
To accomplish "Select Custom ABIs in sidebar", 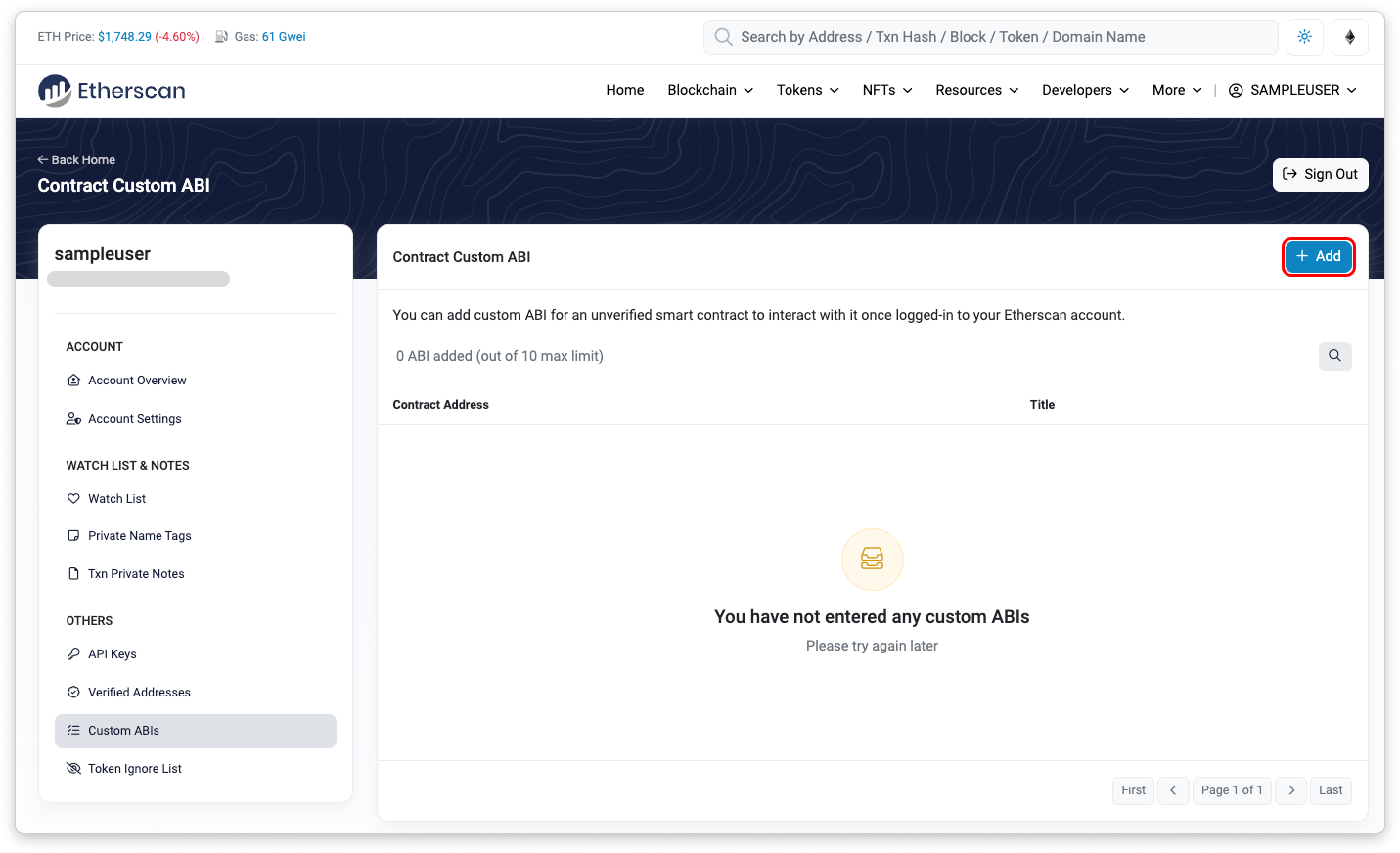I will (x=123, y=731).
